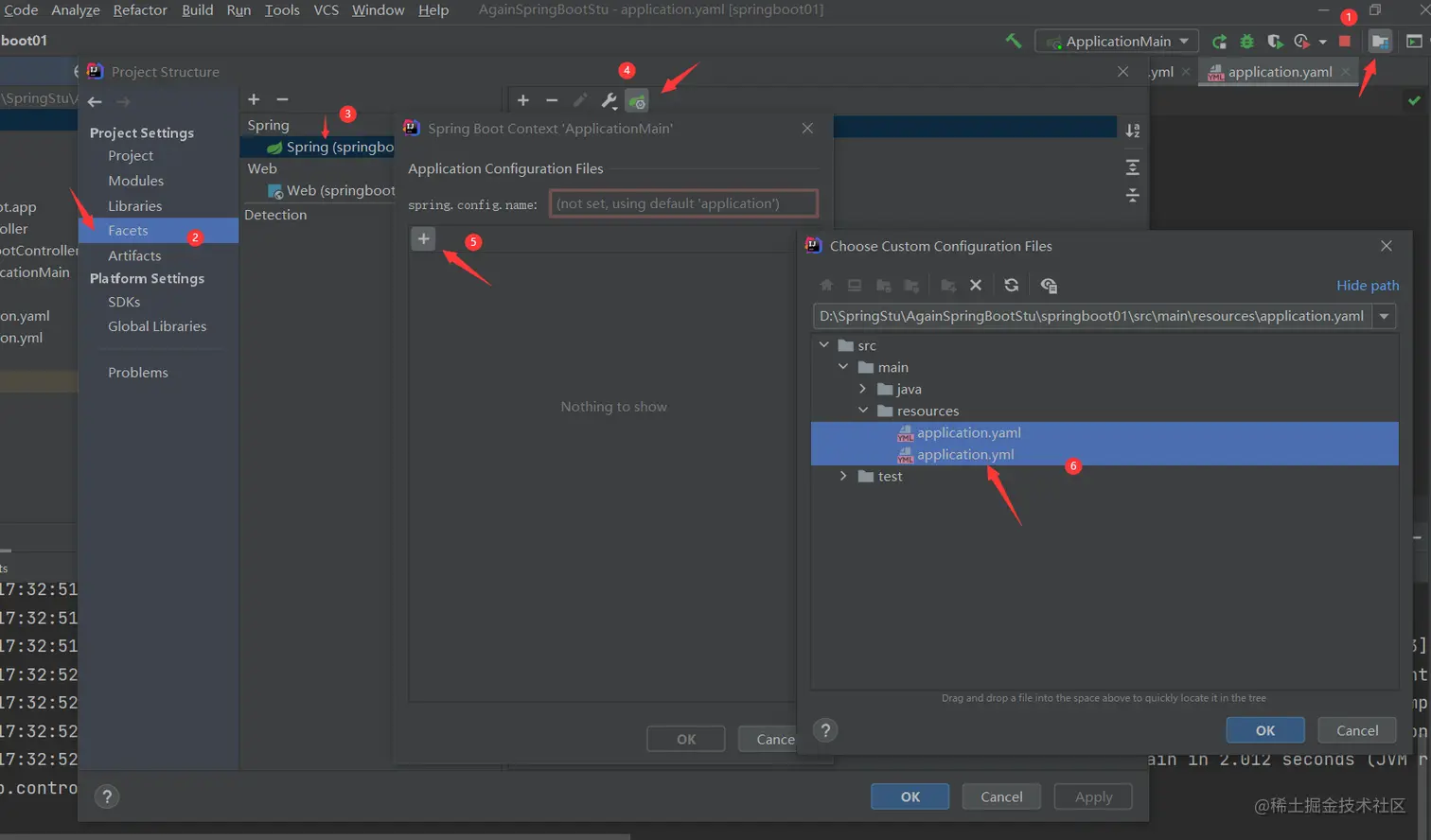Image resolution: width=1431 pixels, height=840 pixels.
Task: Select Libraries under Project Settings
Action: [134, 205]
